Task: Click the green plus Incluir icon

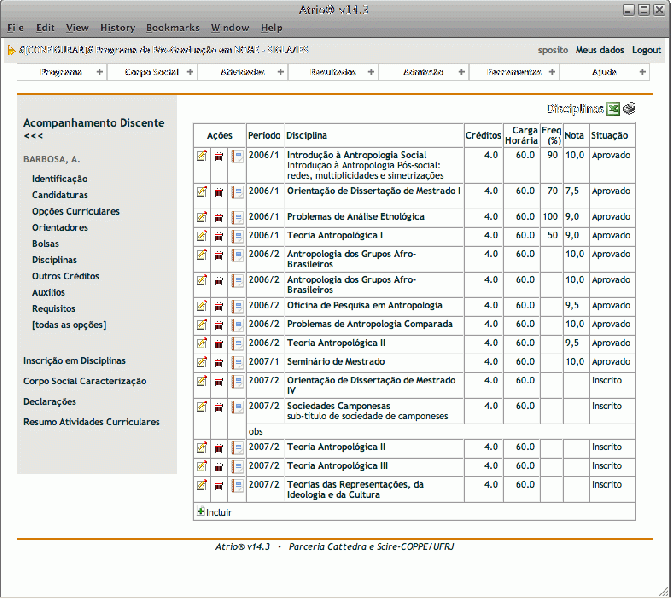Action: pyautogui.click(x=199, y=512)
